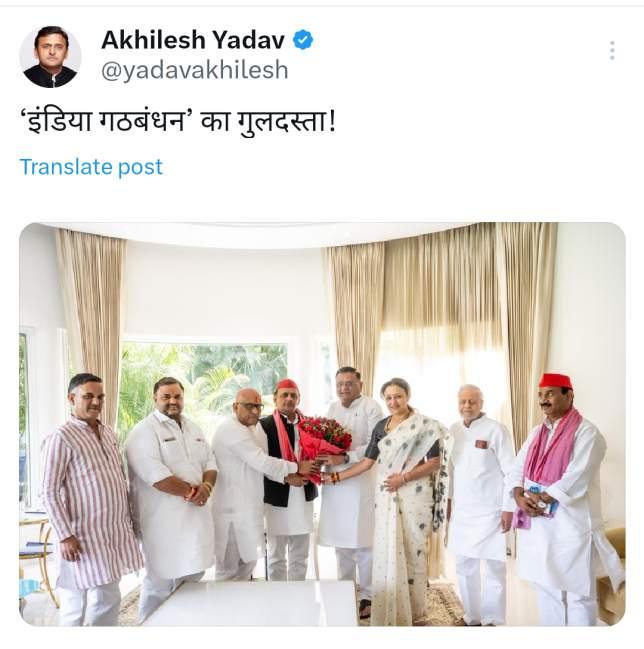Click the red rose bouquet in photo

[x=323, y=444]
